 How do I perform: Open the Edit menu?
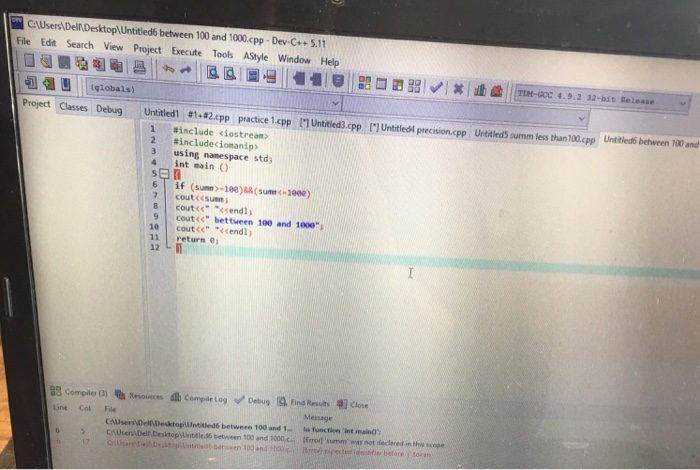(48, 43)
